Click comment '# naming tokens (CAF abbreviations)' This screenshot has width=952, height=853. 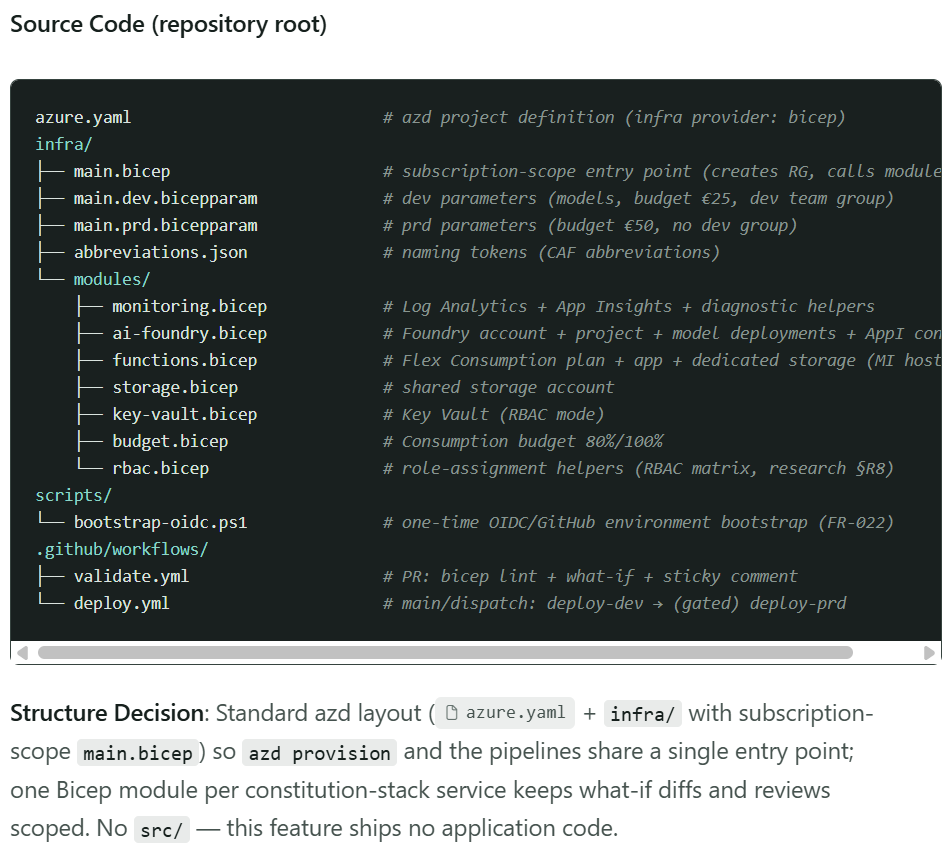(551, 252)
